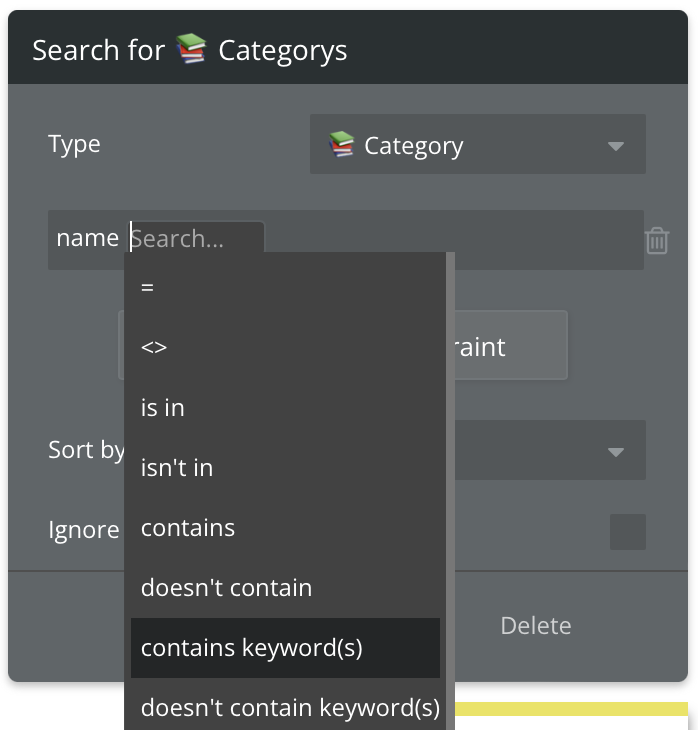698x730 pixels.
Task: Focus the Search... operator input field
Action: [x=197, y=238]
